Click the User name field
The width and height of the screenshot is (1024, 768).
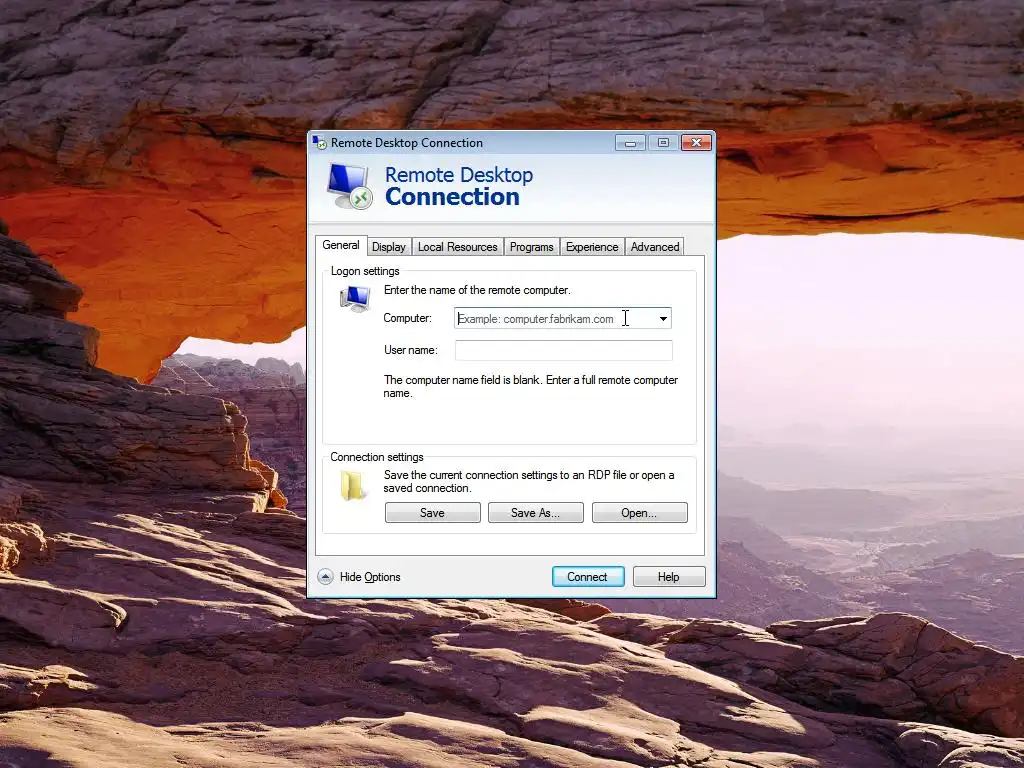[x=564, y=350]
